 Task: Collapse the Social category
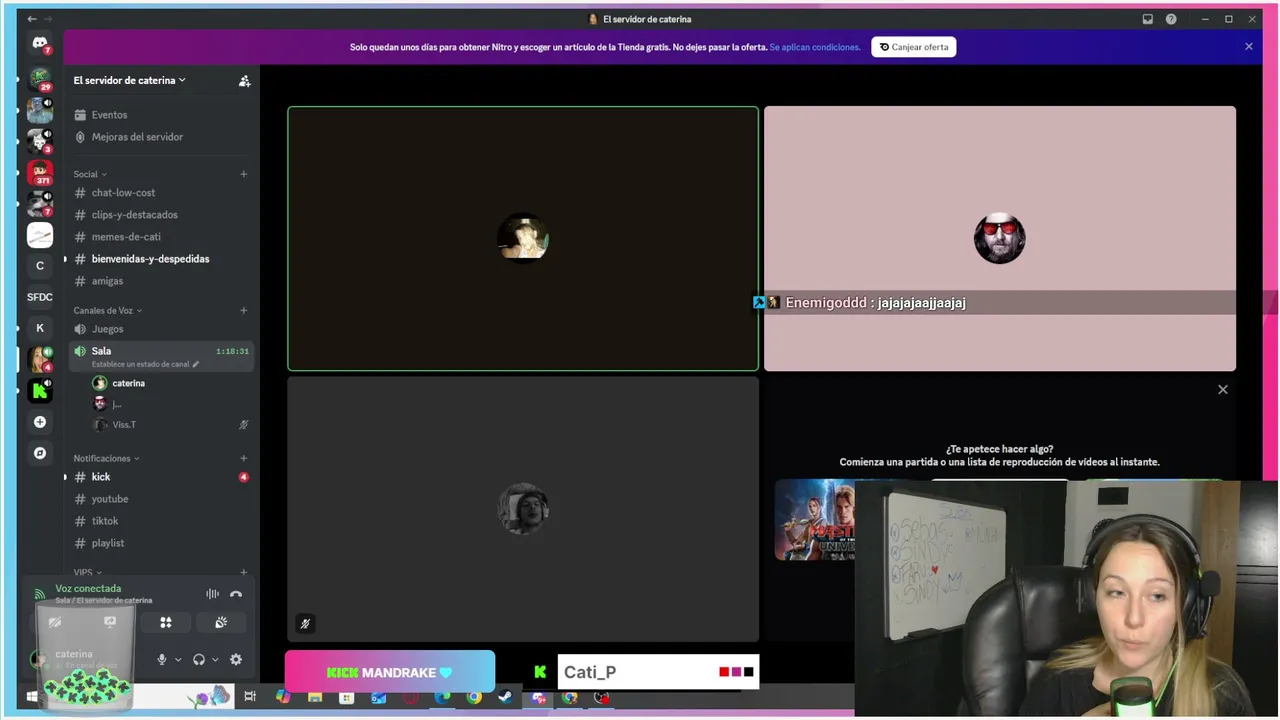click(x=90, y=174)
